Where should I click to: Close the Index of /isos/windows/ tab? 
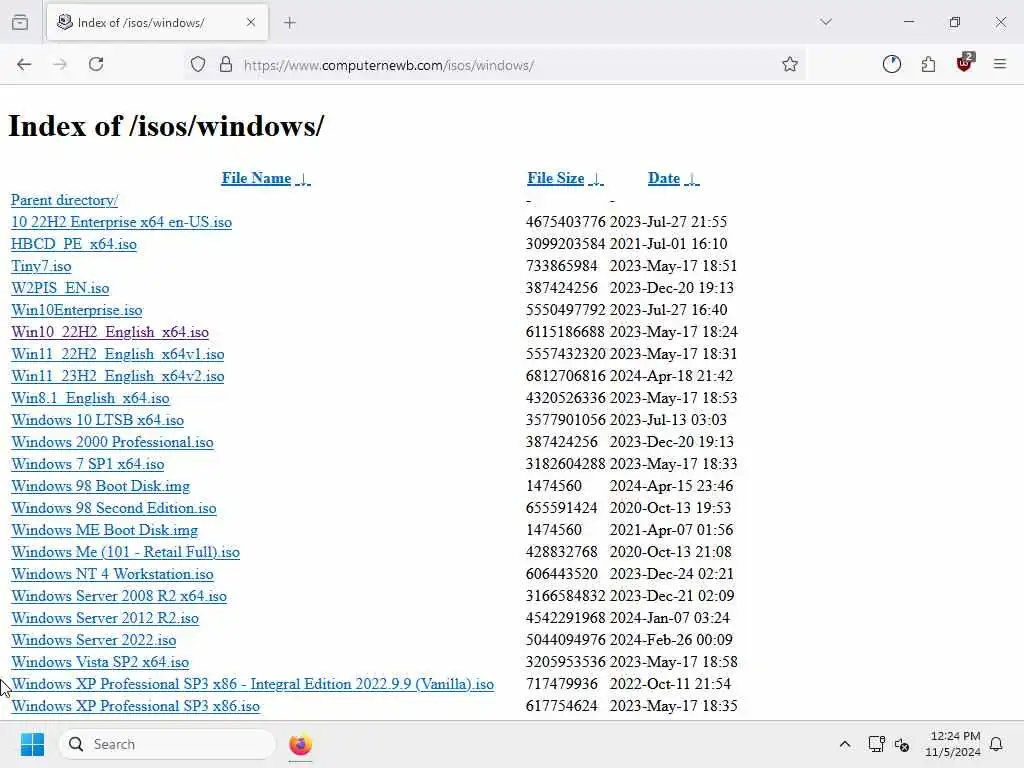(x=251, y=22)
